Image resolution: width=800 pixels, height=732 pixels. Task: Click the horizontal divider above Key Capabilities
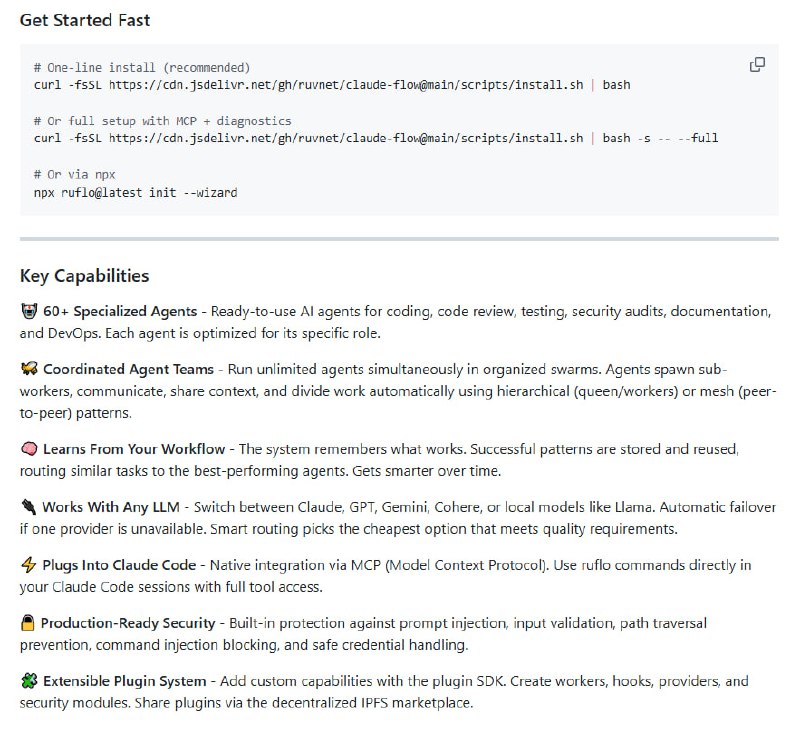399,239
